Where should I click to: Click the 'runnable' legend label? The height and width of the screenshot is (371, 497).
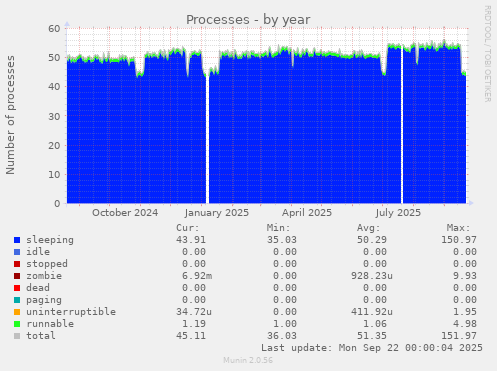point(50,324)
